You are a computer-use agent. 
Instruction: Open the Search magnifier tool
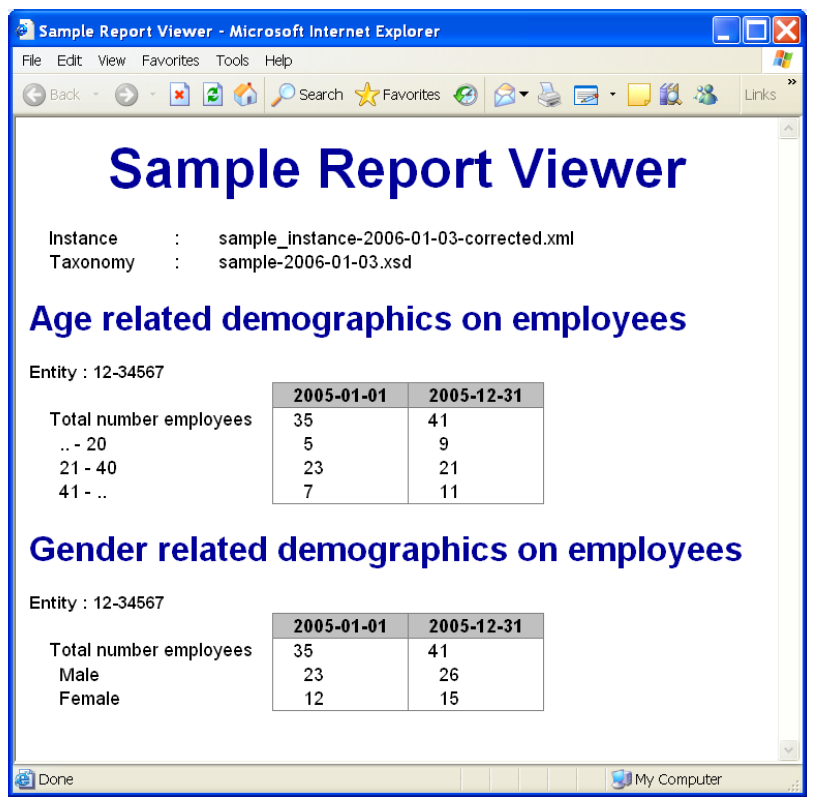tap(307, 95)
